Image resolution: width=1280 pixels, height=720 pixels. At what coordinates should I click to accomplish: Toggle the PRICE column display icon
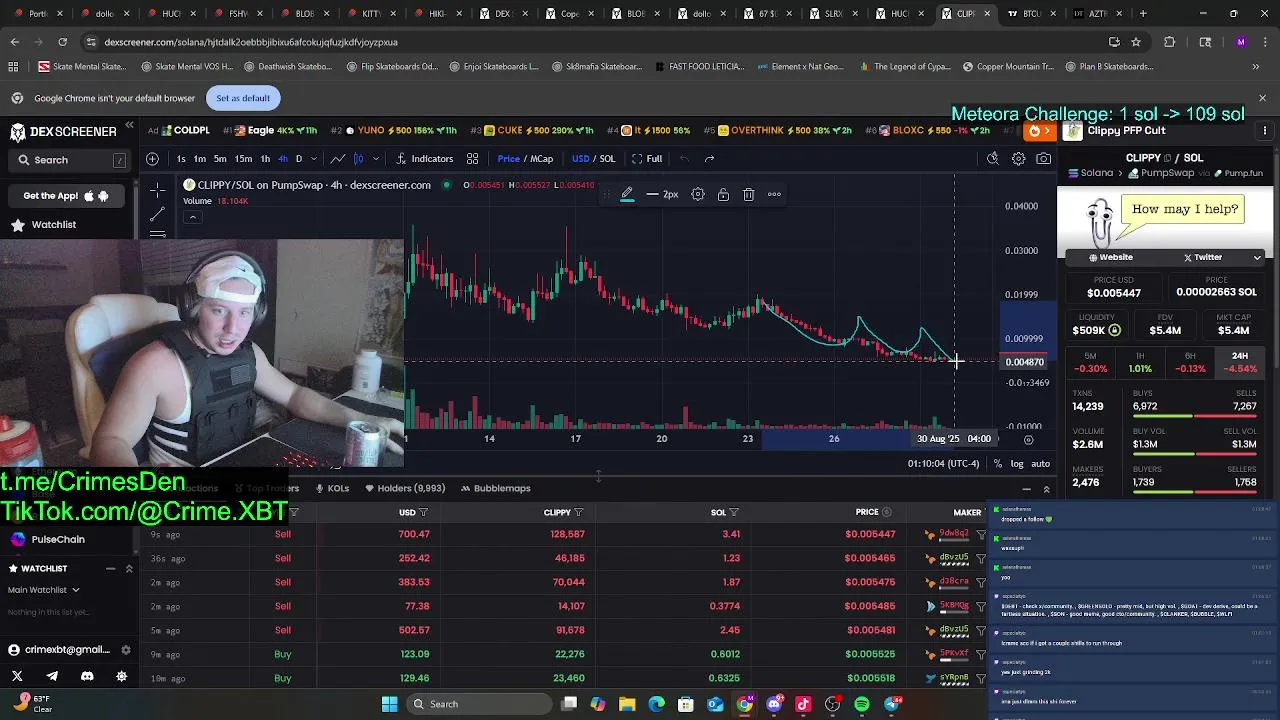click(886, 512)
